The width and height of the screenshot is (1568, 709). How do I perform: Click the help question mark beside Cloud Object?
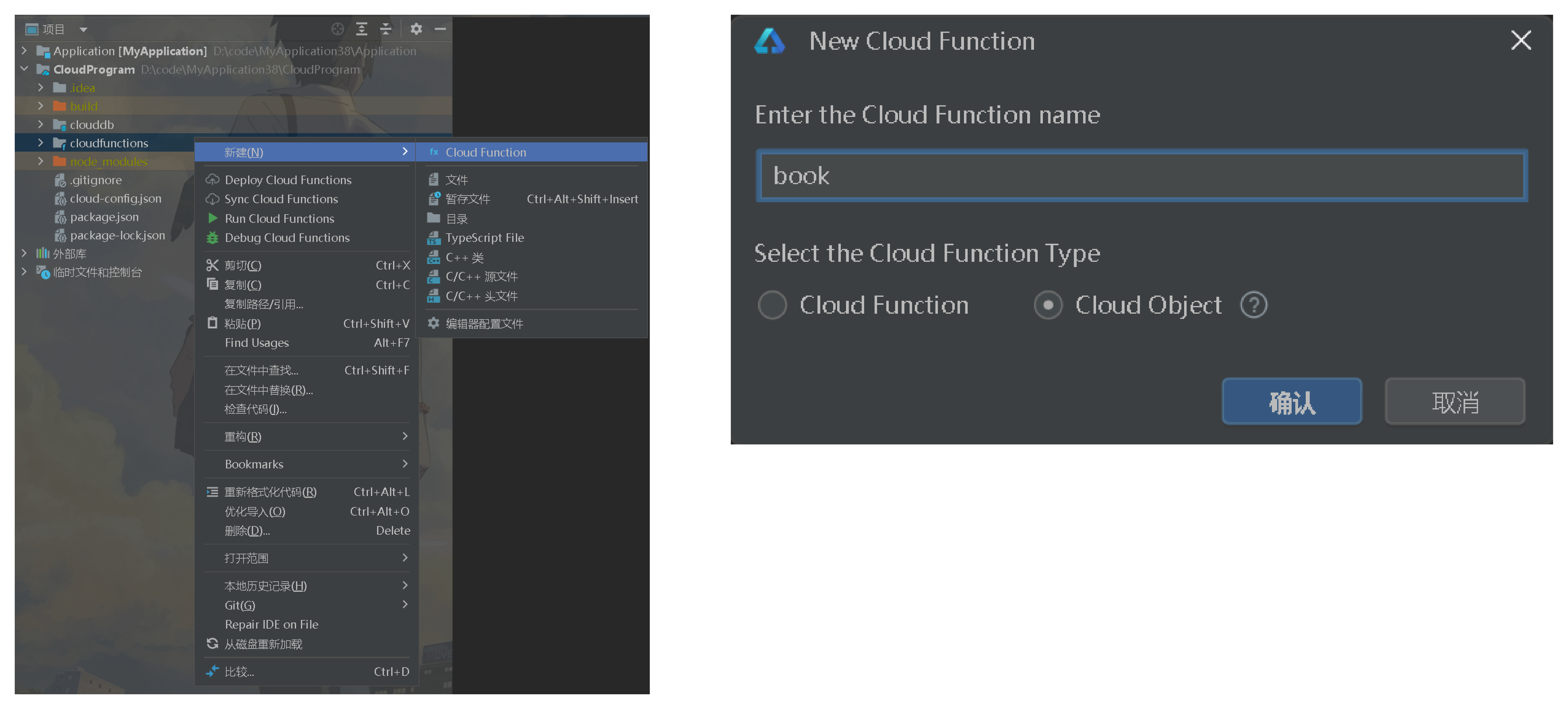click(1254, 305)
